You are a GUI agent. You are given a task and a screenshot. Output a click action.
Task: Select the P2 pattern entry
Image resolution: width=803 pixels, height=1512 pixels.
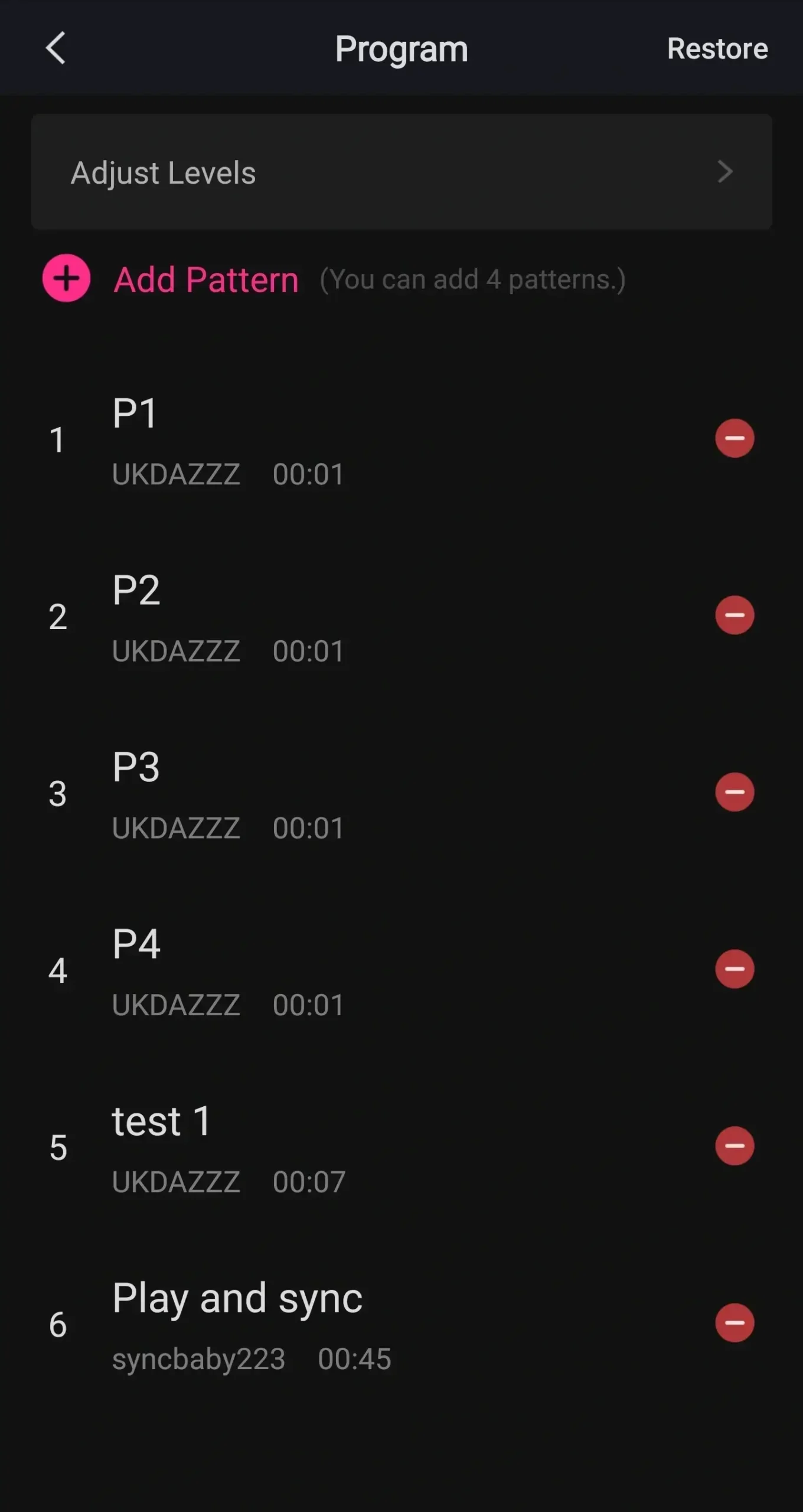coord(136,590)
